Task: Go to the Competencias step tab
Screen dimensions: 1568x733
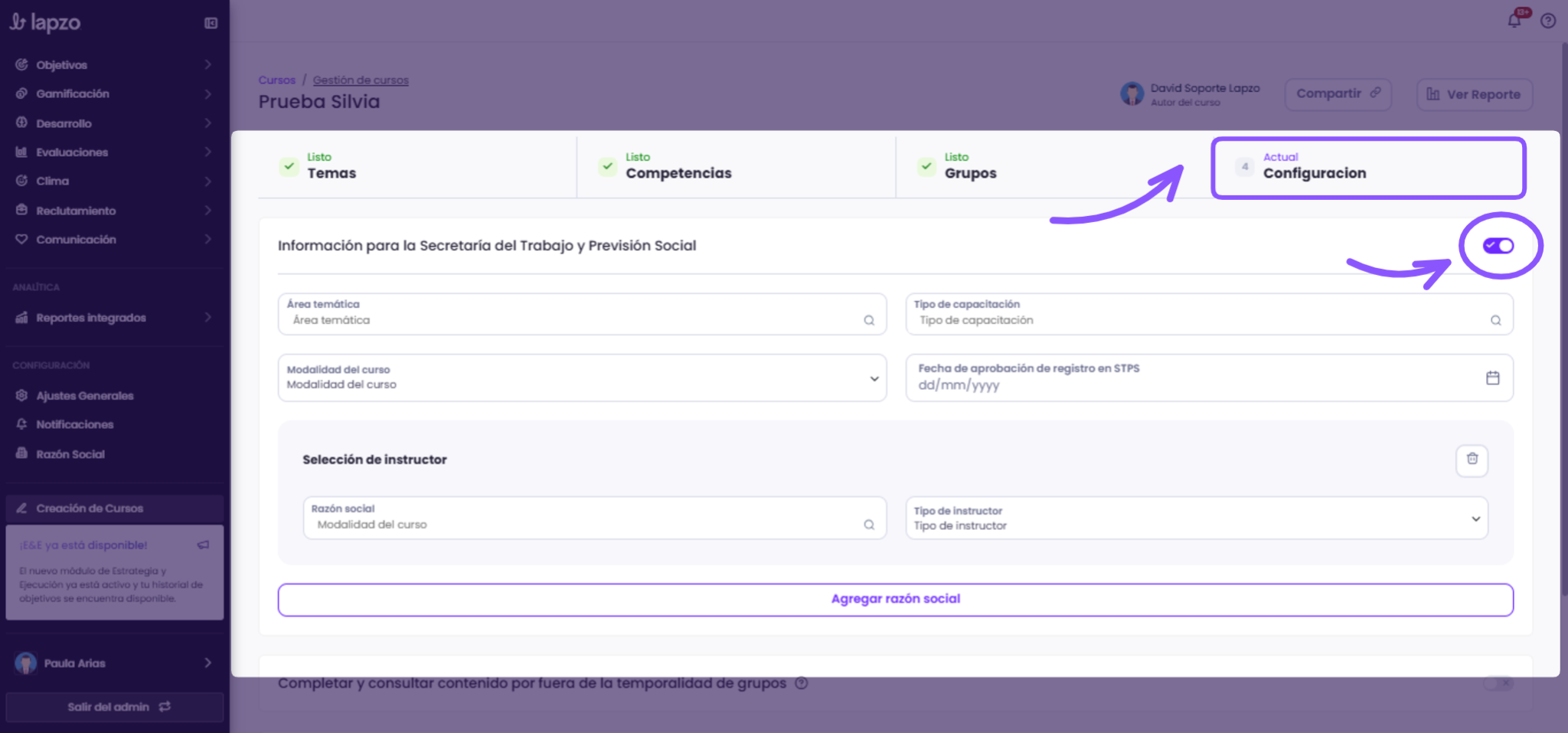Action: click(x=737, y=166)
